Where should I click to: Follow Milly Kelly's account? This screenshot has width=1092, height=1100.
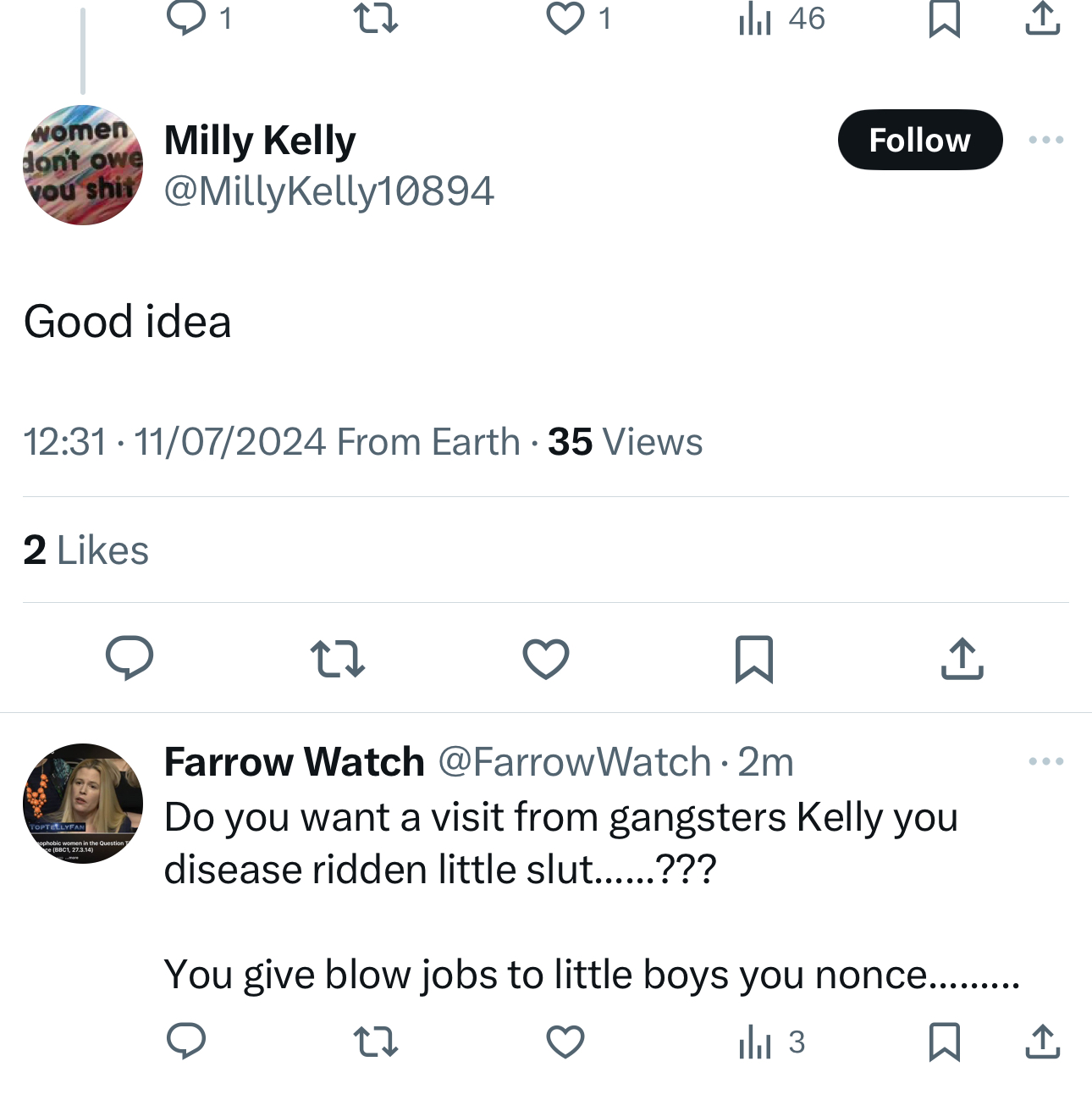[x=920, y=140]
